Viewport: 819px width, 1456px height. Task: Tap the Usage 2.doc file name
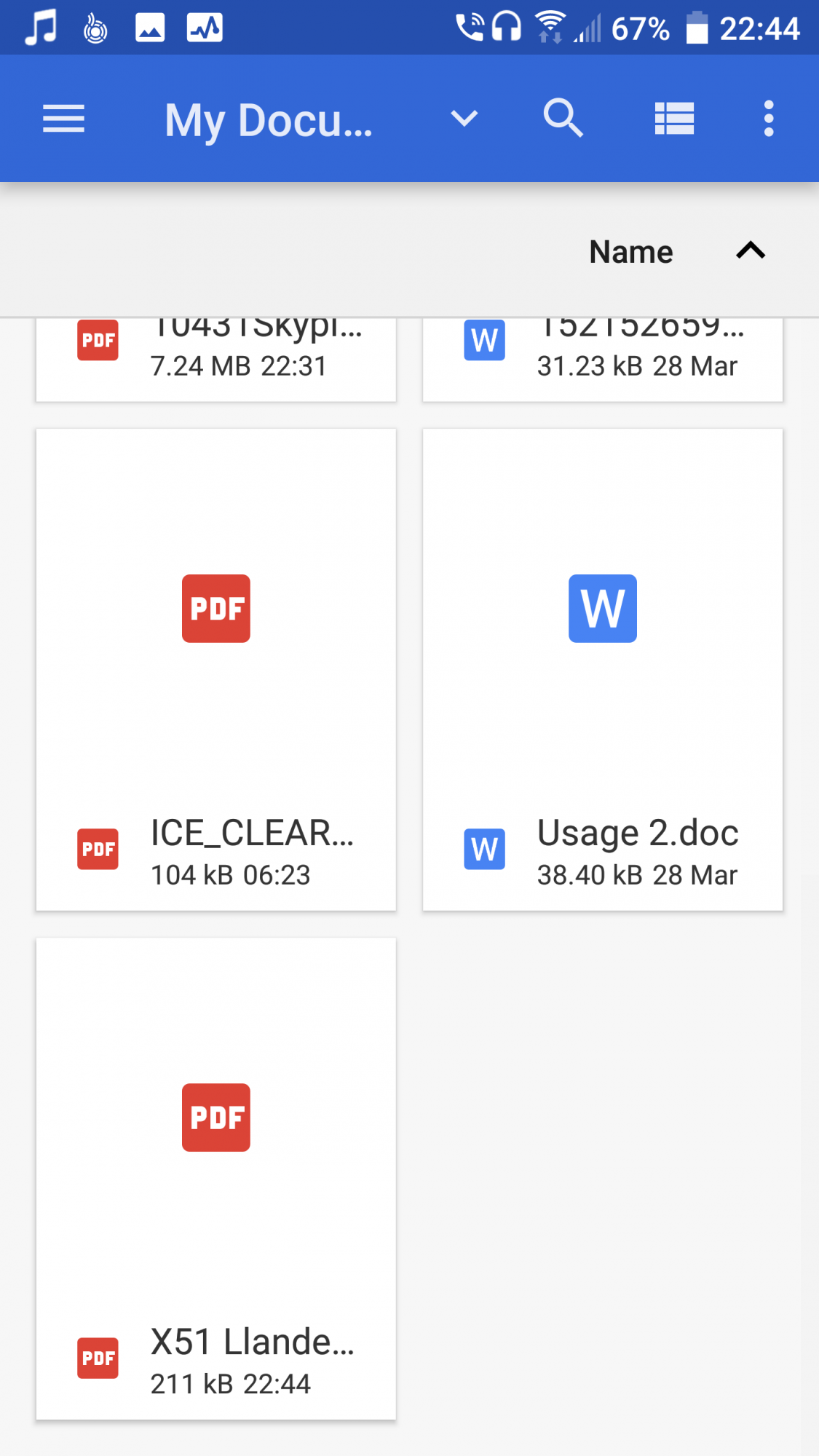coord(638,832)
